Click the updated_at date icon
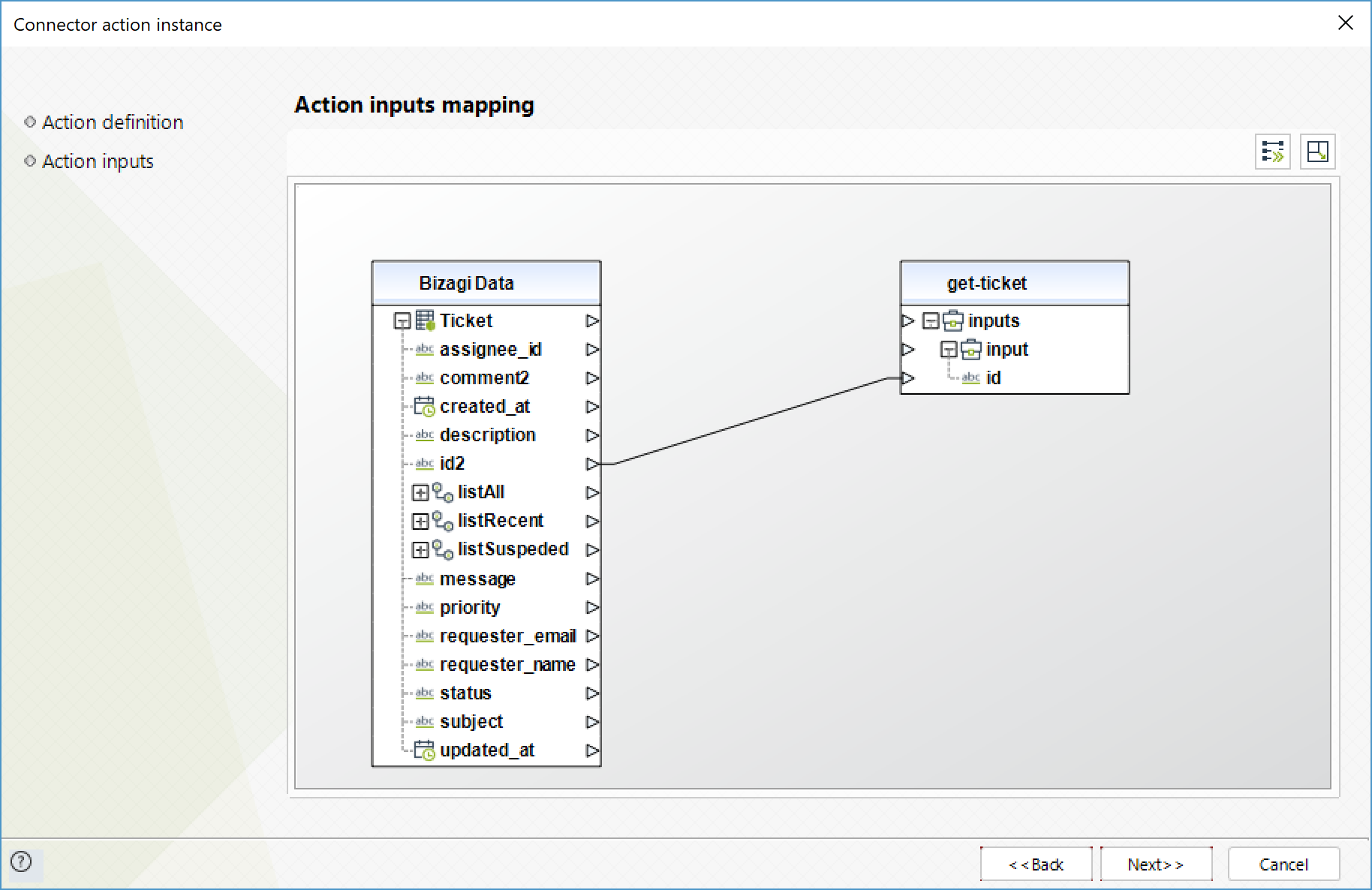 425,750
